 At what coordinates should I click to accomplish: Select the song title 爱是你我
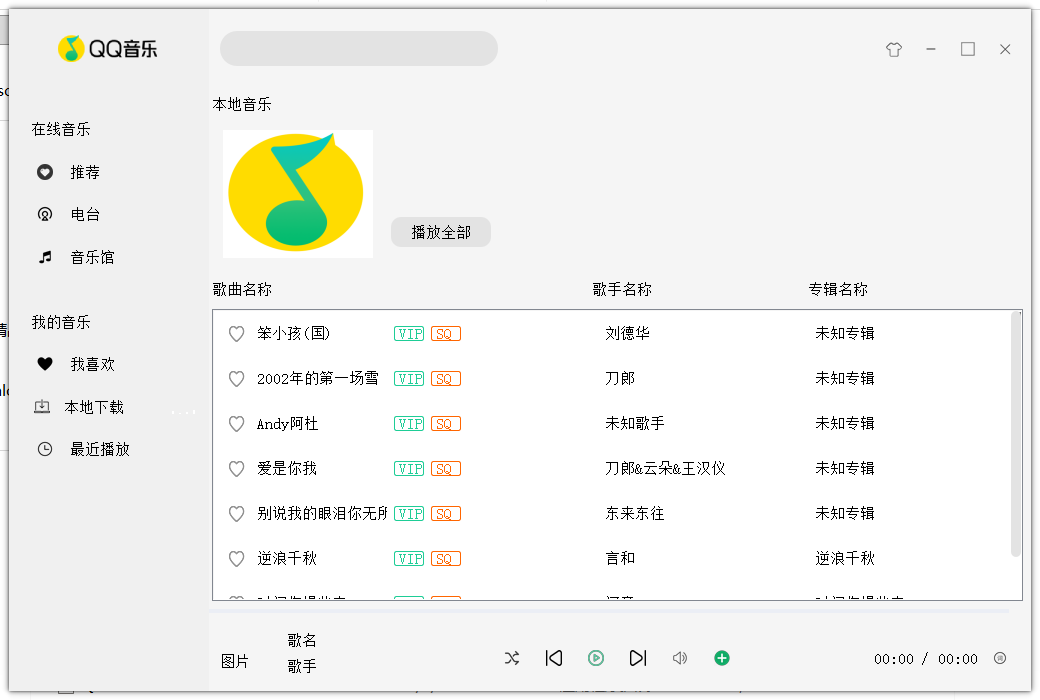pos(287,468)
